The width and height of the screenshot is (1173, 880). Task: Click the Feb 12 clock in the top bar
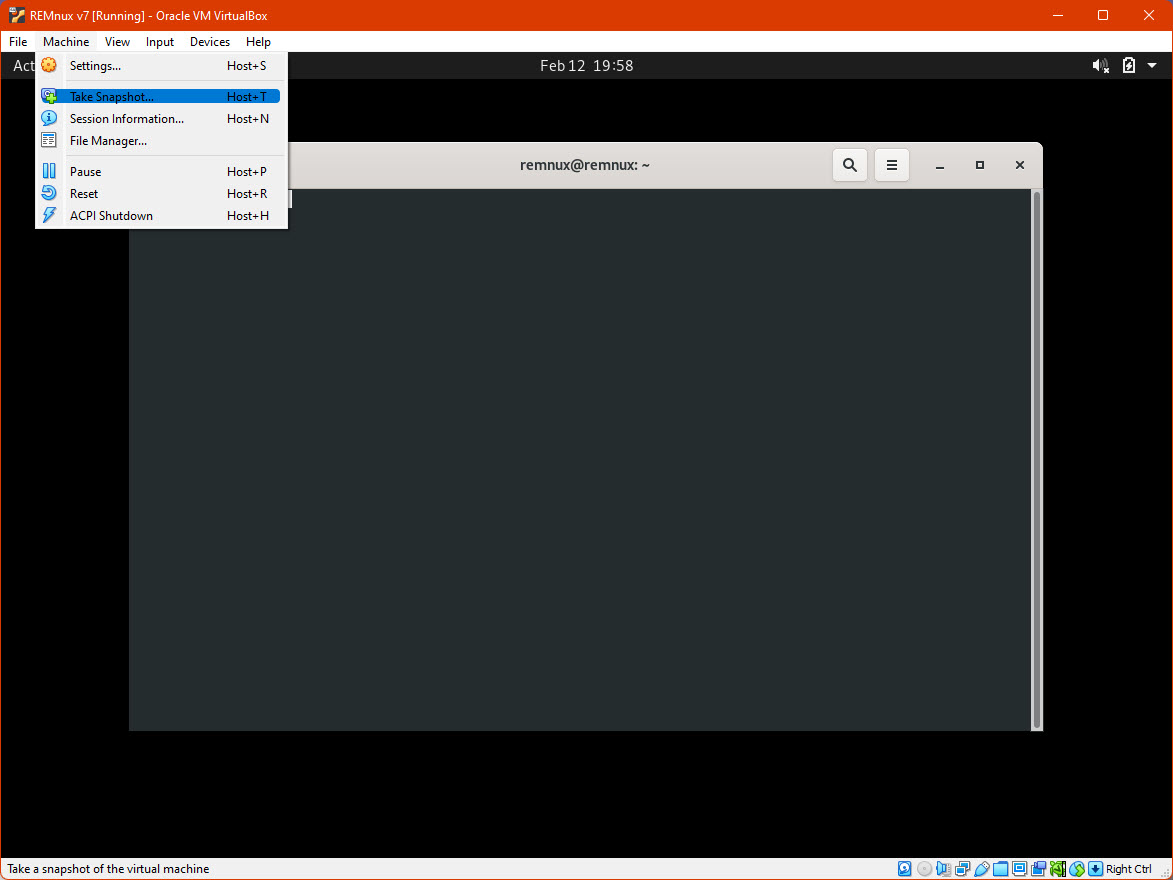click(x=586, y=65)
